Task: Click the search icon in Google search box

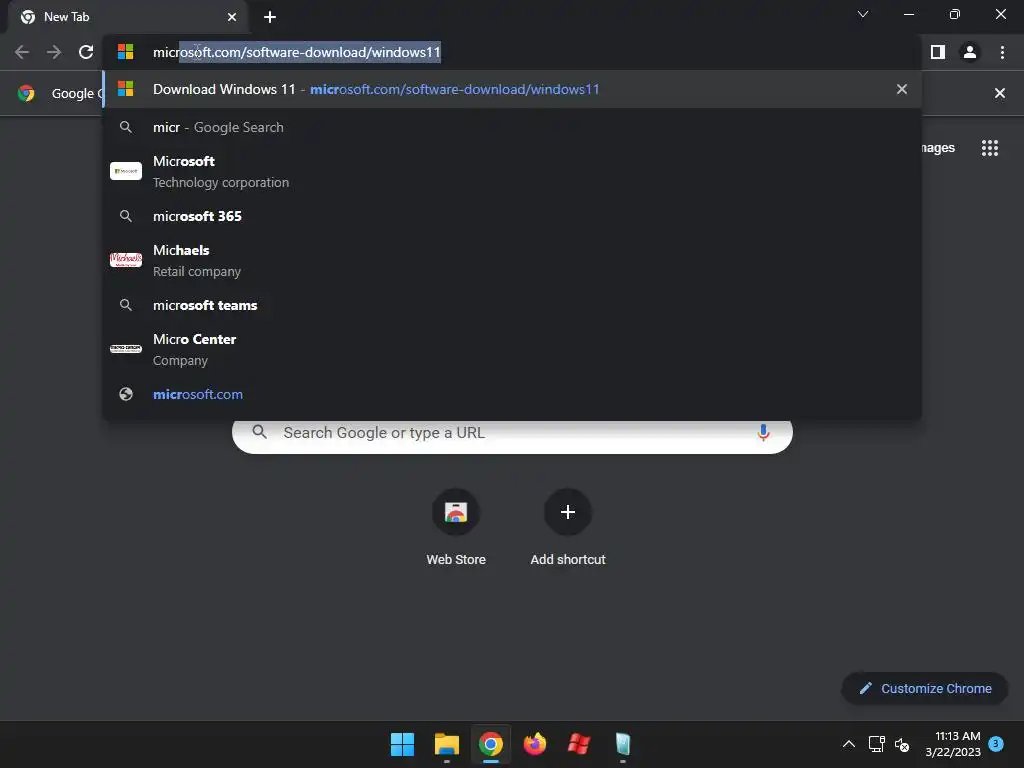Action: click(260, 432)
